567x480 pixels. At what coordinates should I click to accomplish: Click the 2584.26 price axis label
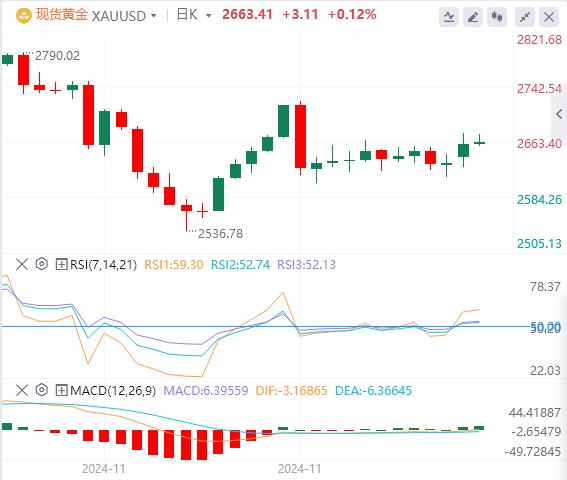[x=539, y=200]
